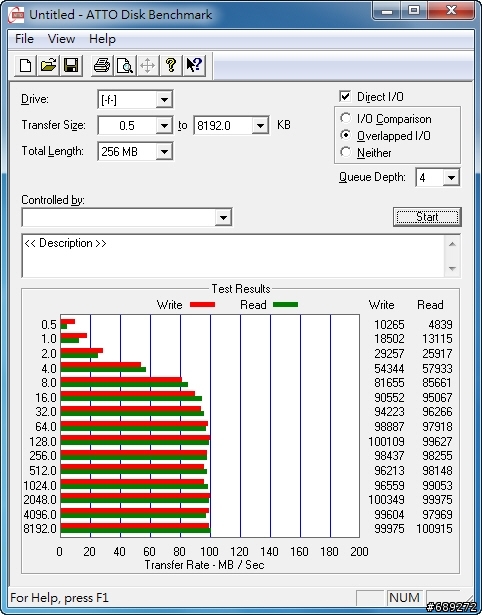482x615 pixels.
Task: Select the I/O Comparison radio button
Action: [346, 118]
